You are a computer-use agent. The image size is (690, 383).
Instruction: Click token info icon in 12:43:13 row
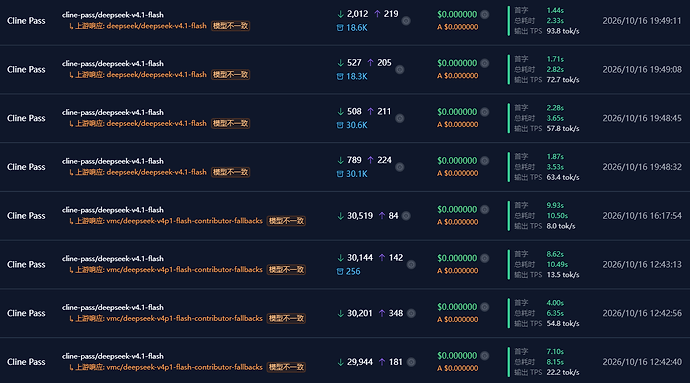[x=411, y=265]
